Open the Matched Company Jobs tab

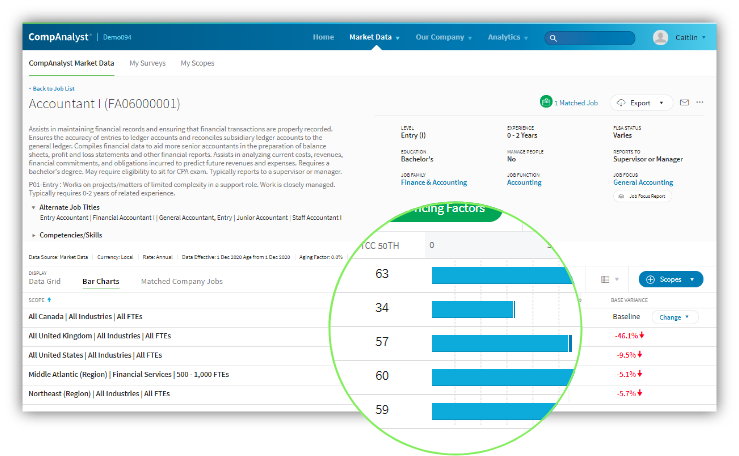(181, 282)
